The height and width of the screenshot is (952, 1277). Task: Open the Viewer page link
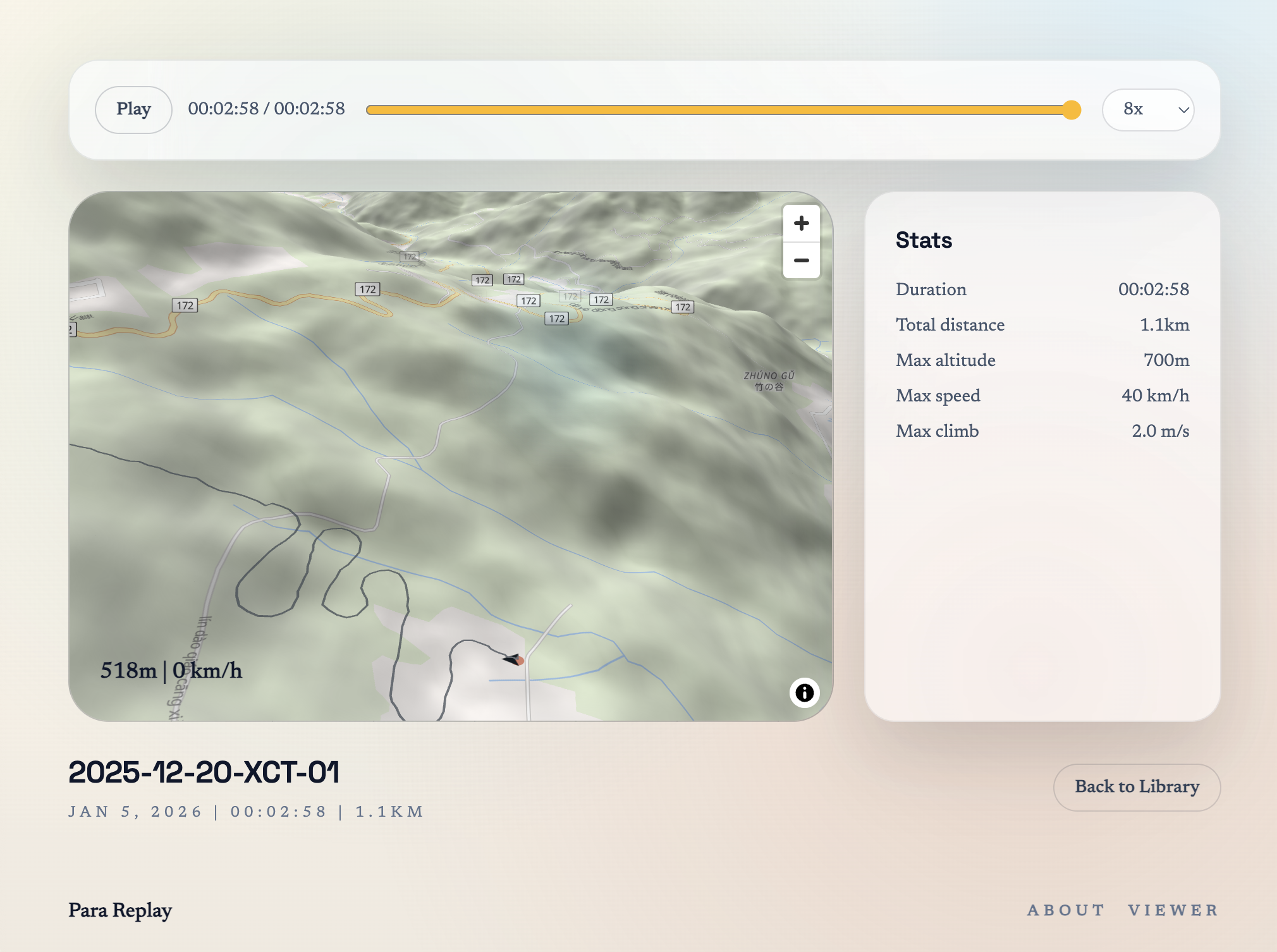click(1173, 910)
